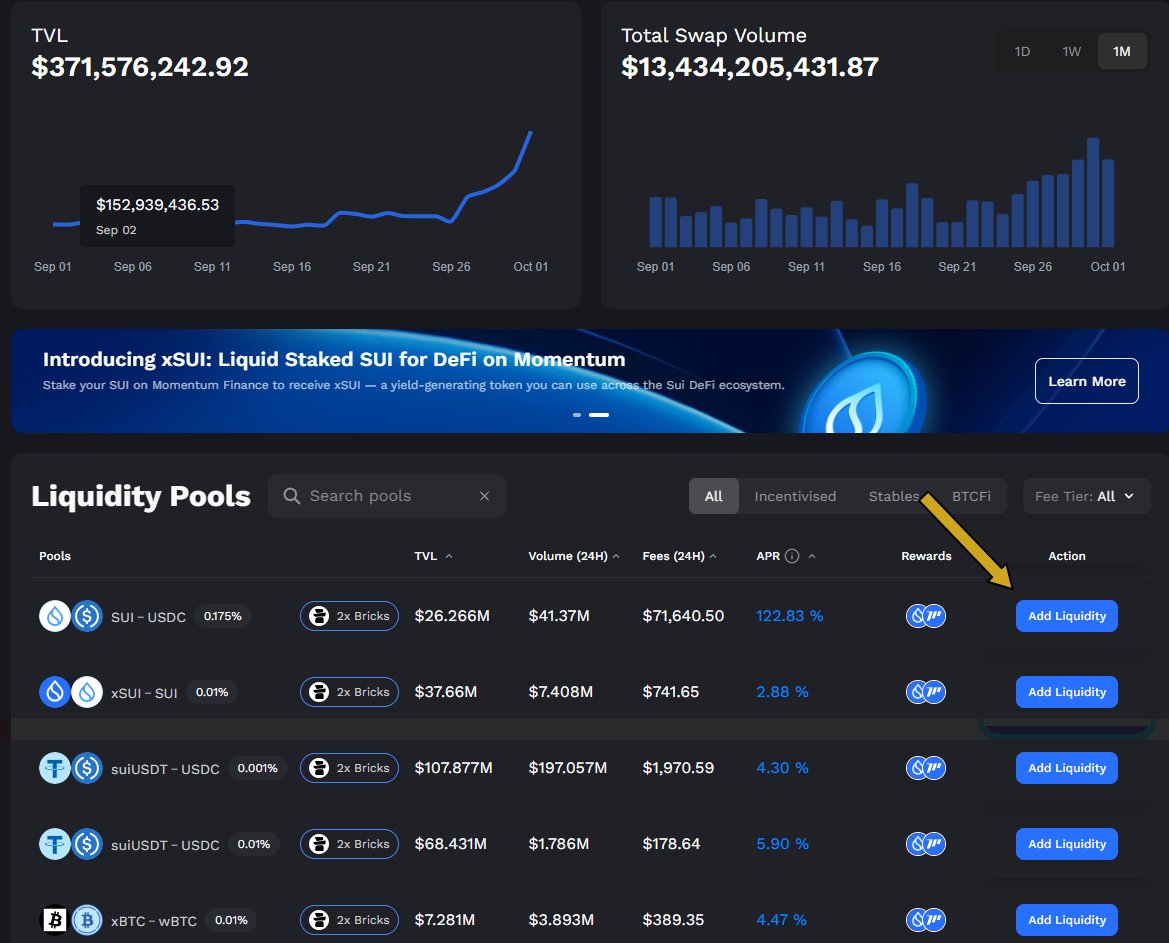Viewport: 1169px width, 943px height.
Task: Open the Fee Tier: All dropdown
Action: click(1086, 496)
